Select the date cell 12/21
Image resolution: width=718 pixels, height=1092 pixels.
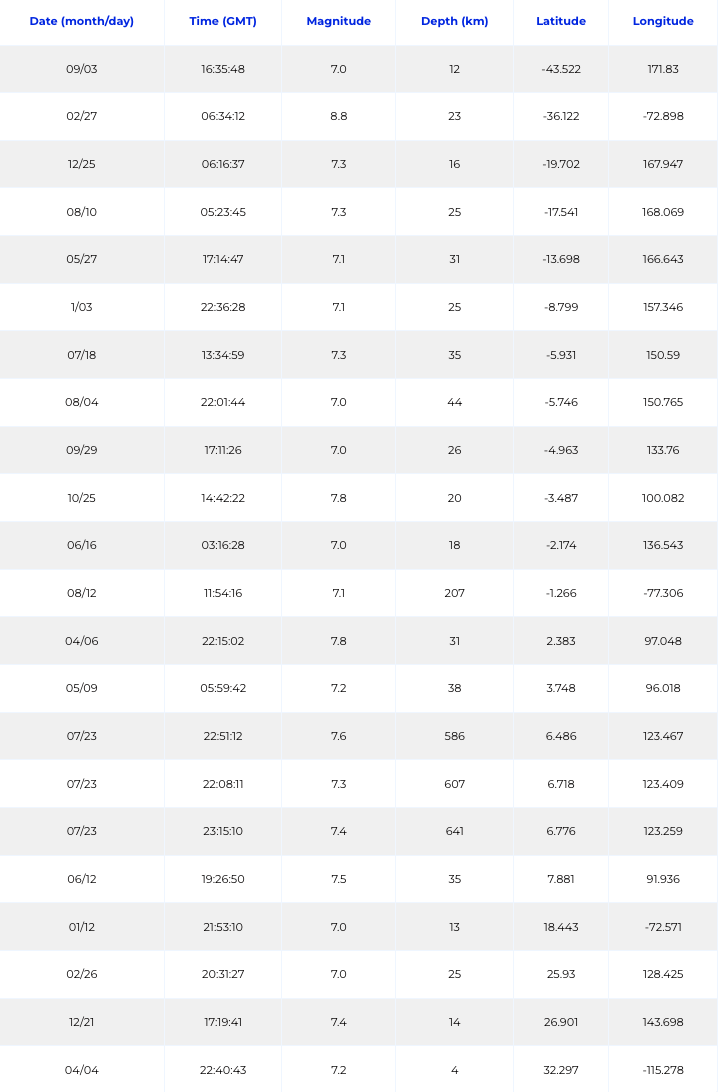coord(81,1022)
